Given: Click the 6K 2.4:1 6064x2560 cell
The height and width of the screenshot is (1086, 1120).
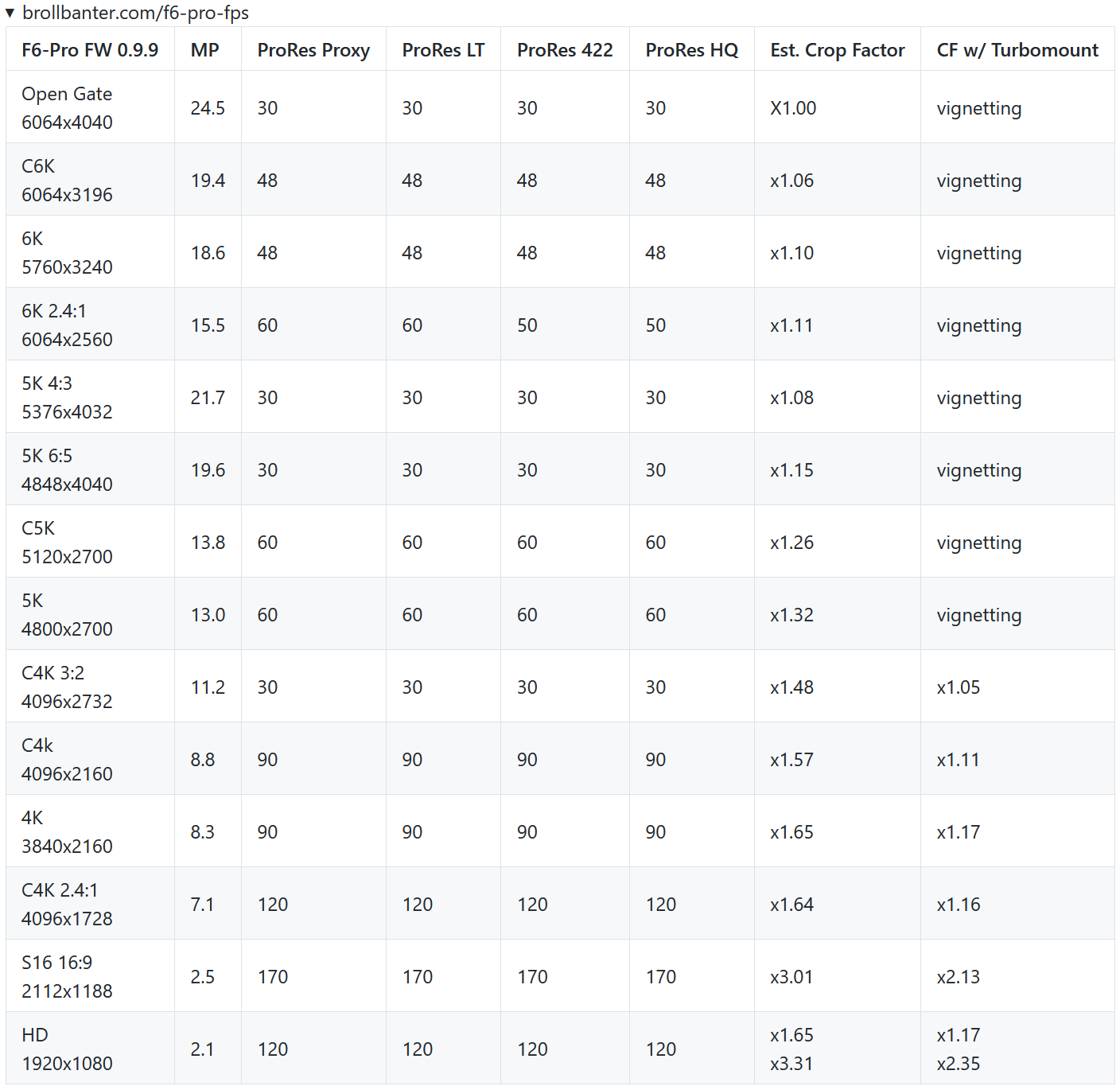Looking at the screenshot, I should pyautogui.click(x=68, y=325).
